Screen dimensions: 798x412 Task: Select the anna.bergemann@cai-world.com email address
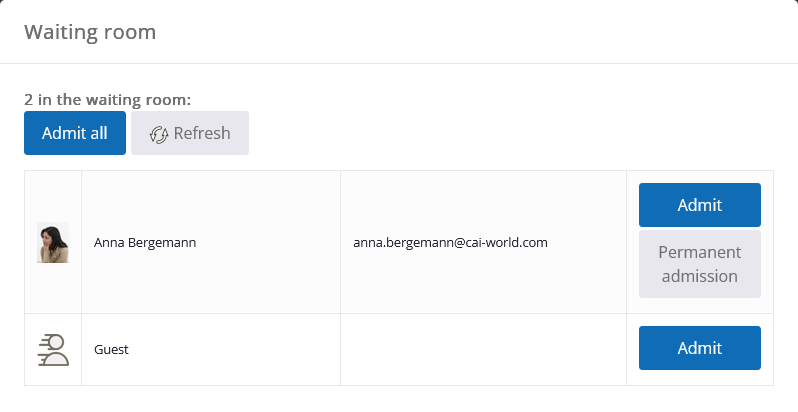450,243
